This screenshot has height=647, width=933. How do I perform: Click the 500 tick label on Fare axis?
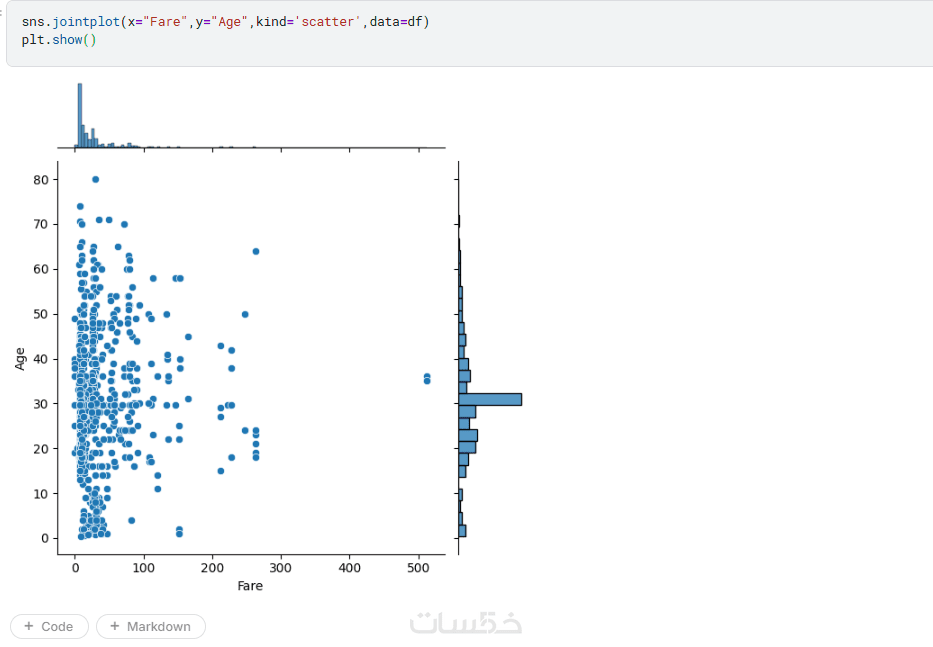(418, 568)
